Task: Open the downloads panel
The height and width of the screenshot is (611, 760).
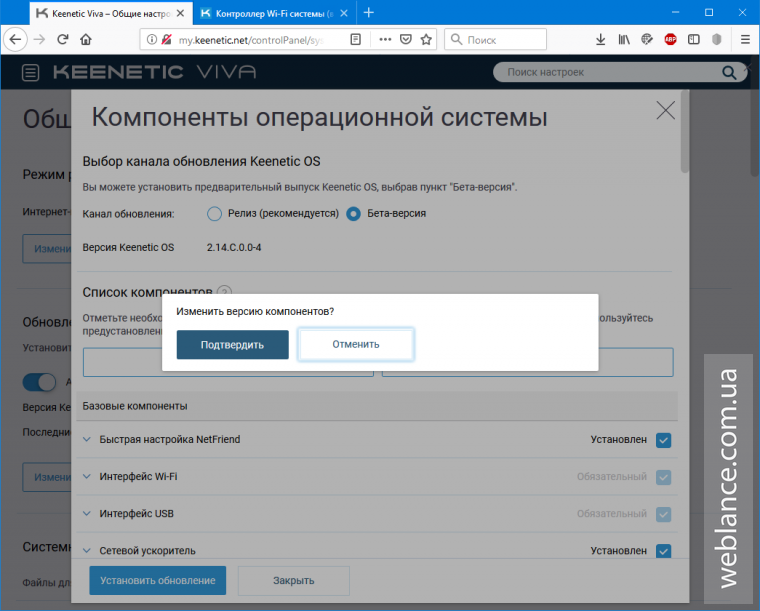Action: (x=601, y=39)
